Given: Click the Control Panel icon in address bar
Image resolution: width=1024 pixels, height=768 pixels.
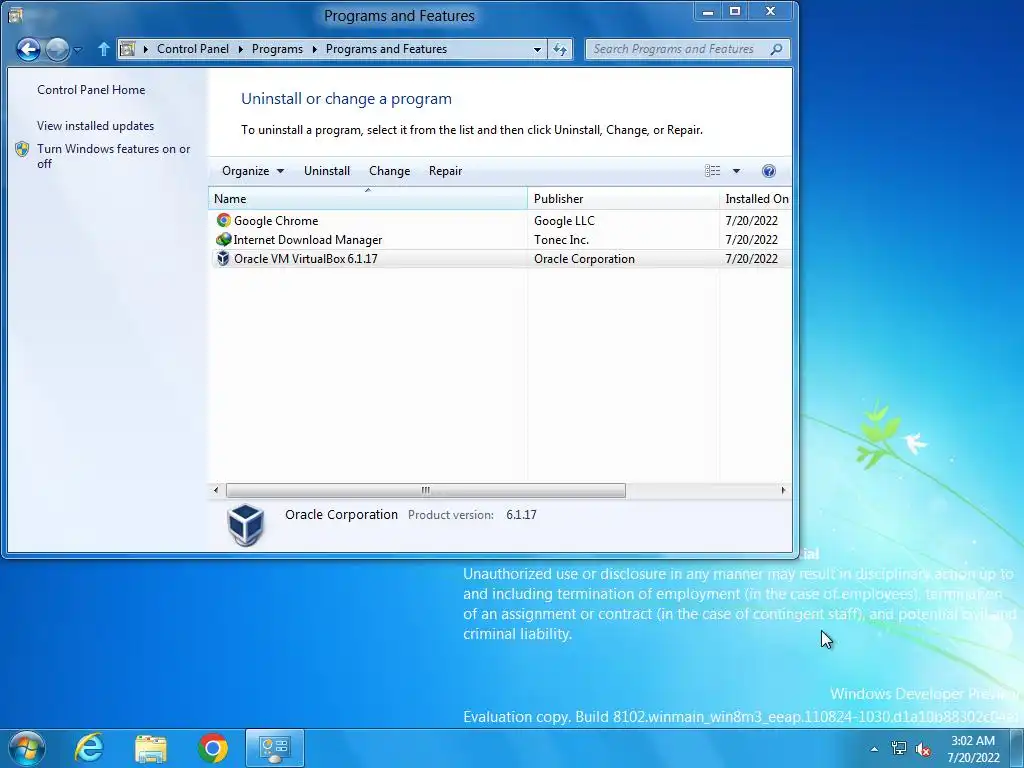Looking at the screenshot, I should [x=128, y=49].
